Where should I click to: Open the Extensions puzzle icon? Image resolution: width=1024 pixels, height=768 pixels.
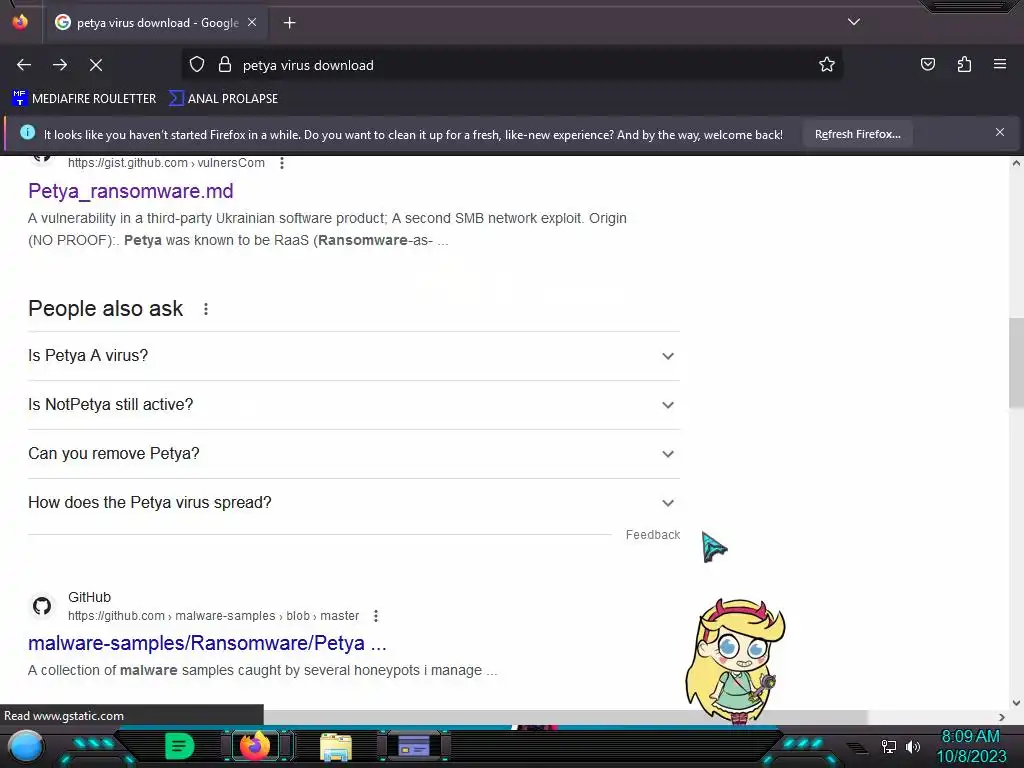964,64
